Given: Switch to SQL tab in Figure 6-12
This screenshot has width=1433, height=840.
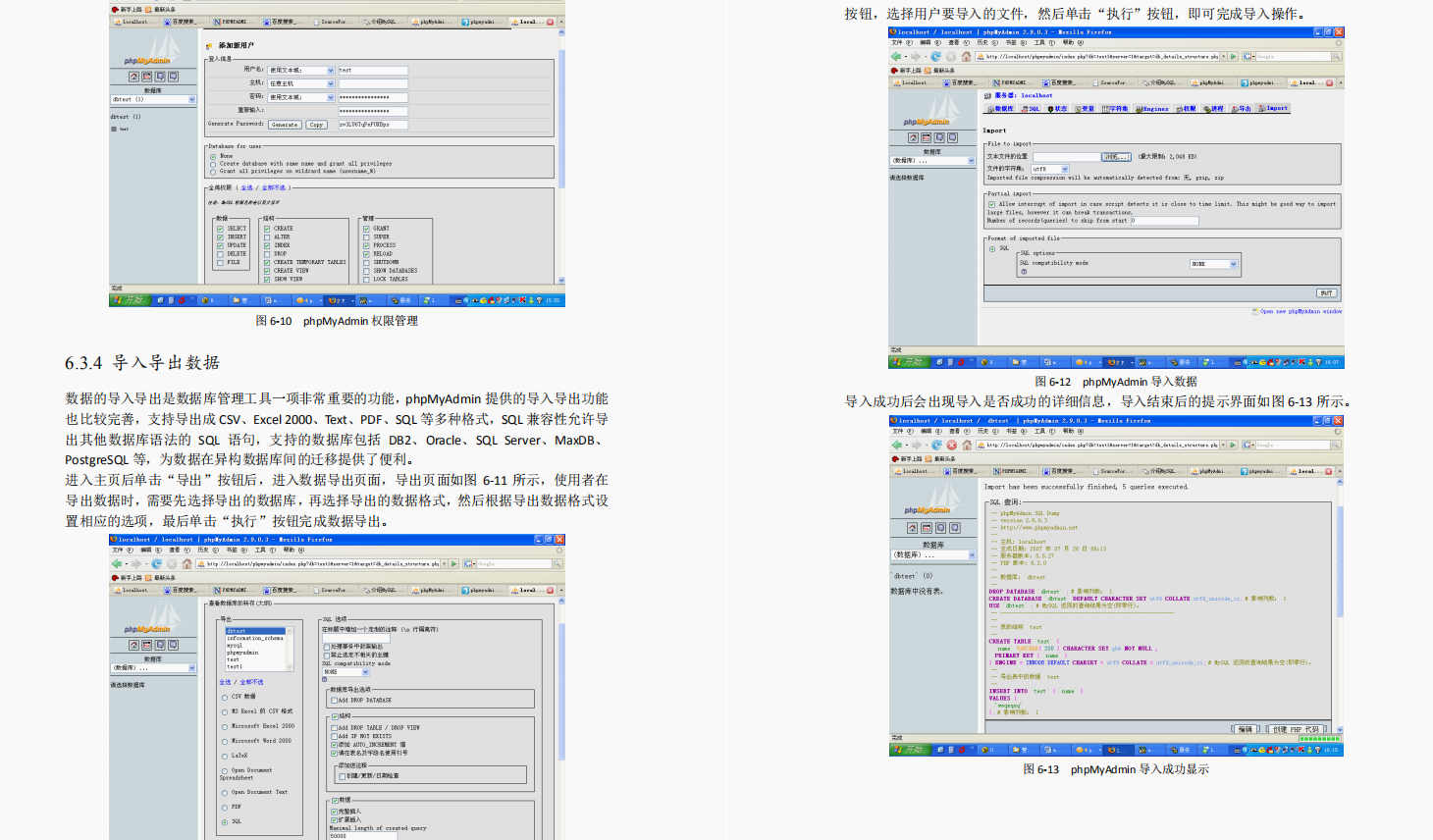Looking at the screenshot, I should point(1031,109).
